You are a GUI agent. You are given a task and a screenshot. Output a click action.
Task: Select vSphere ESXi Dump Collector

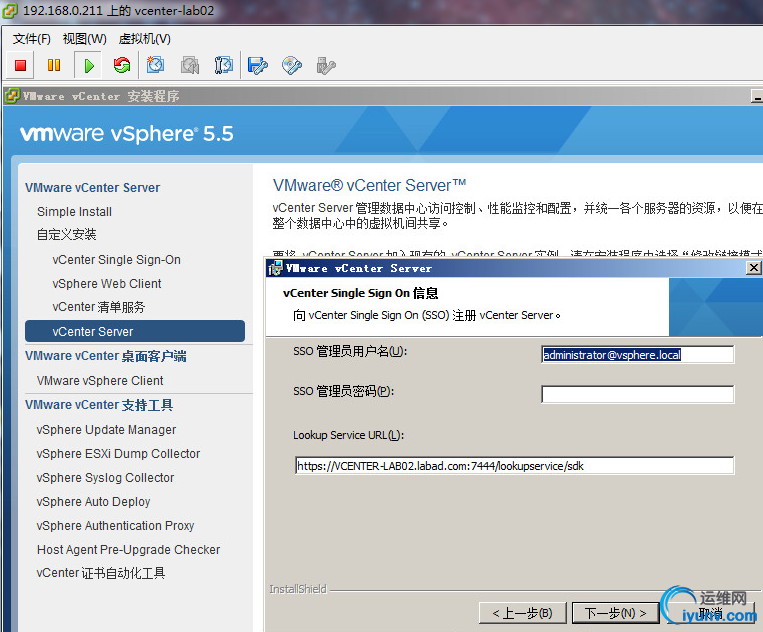pos(118,453)
